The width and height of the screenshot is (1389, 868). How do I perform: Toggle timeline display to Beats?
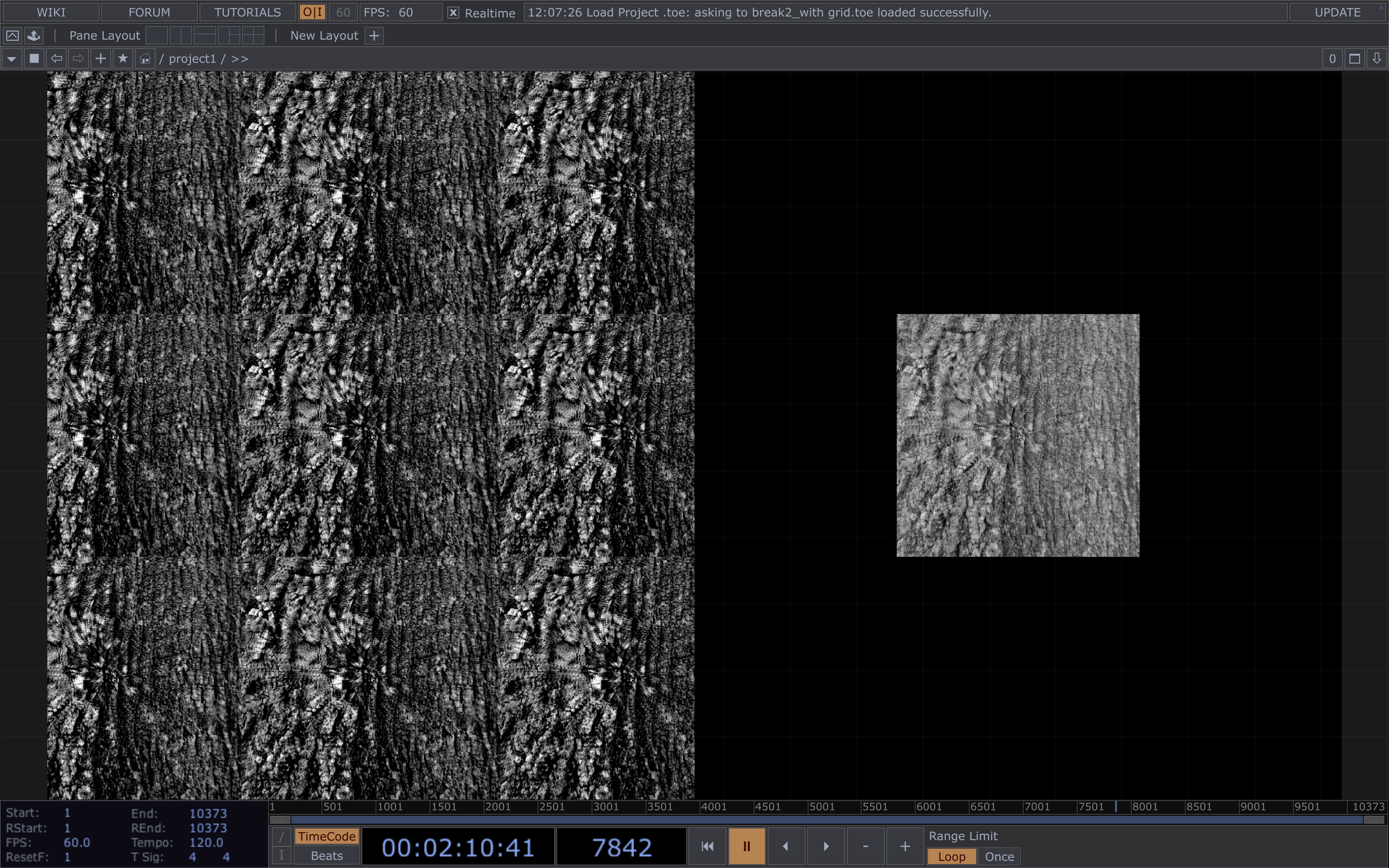pos(327,855)
